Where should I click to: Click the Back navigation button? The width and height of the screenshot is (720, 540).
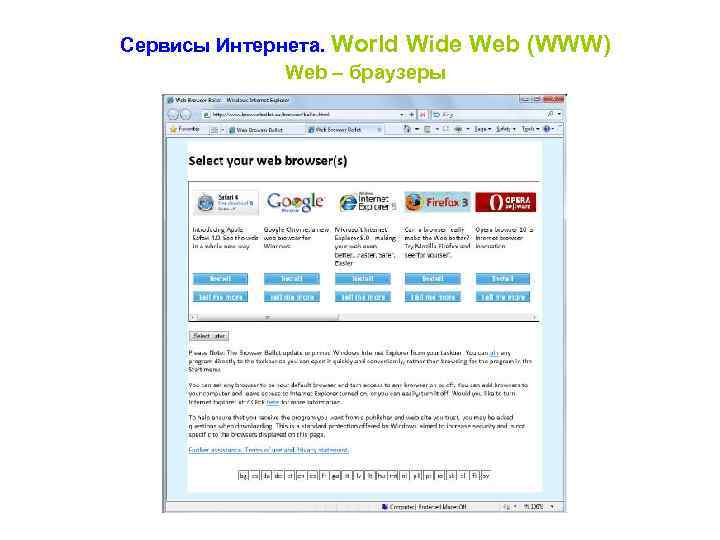pos(173,114)
